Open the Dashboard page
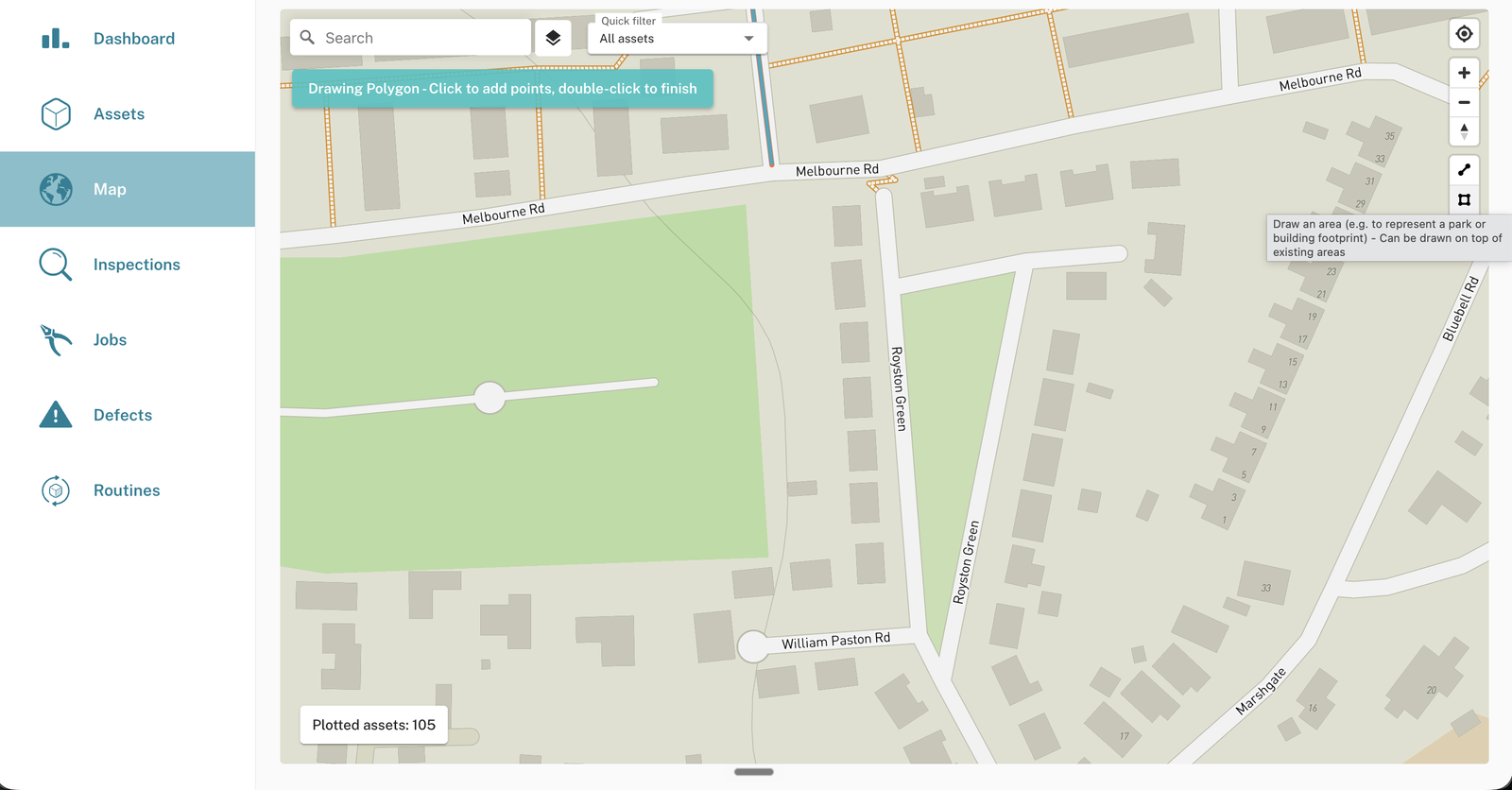Screen dimensions: 1512x790 128,39
